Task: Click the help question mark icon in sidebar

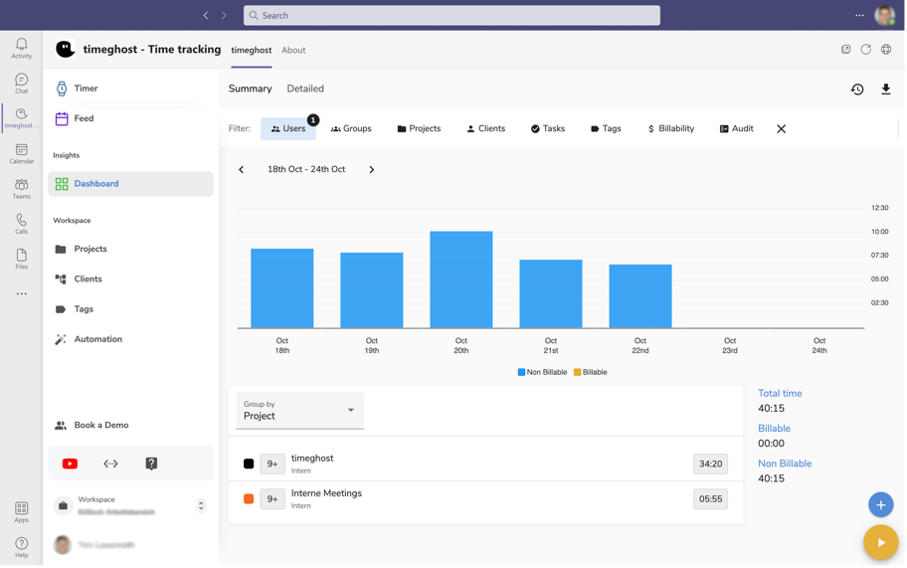Action: (151, 464)
